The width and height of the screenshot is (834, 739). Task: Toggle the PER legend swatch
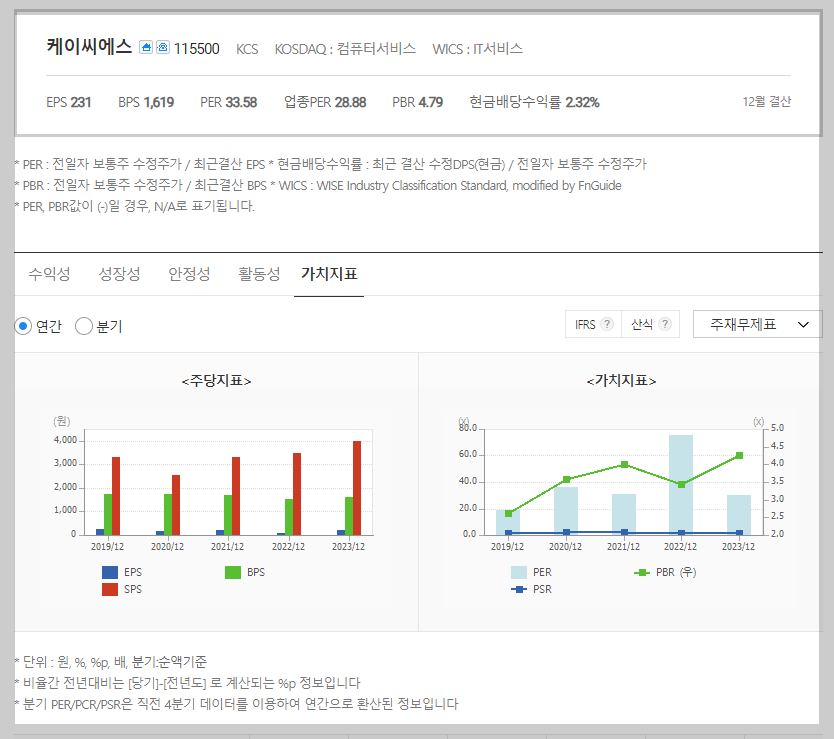[x=519, y=572]
